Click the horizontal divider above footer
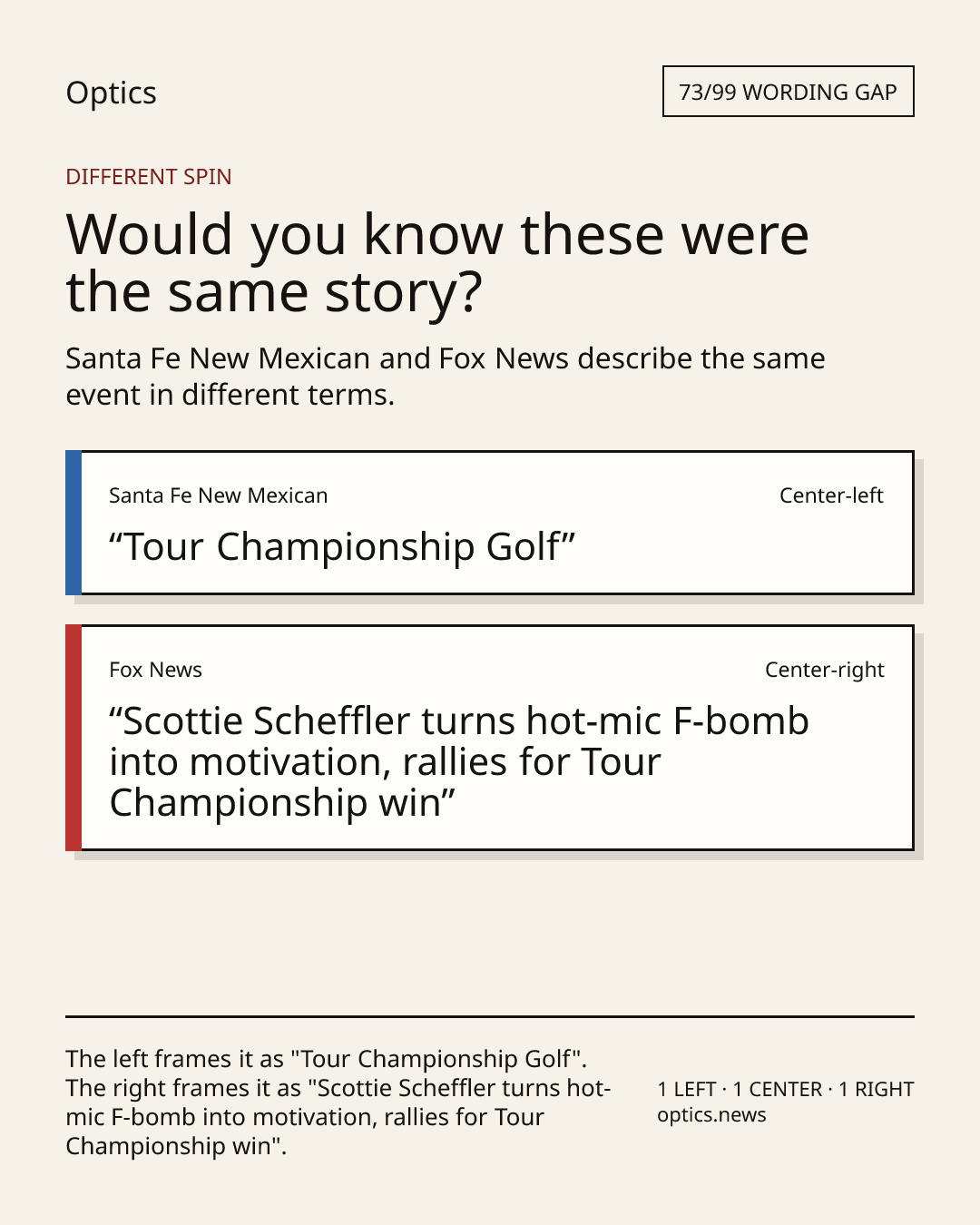 click(490, 1016)
